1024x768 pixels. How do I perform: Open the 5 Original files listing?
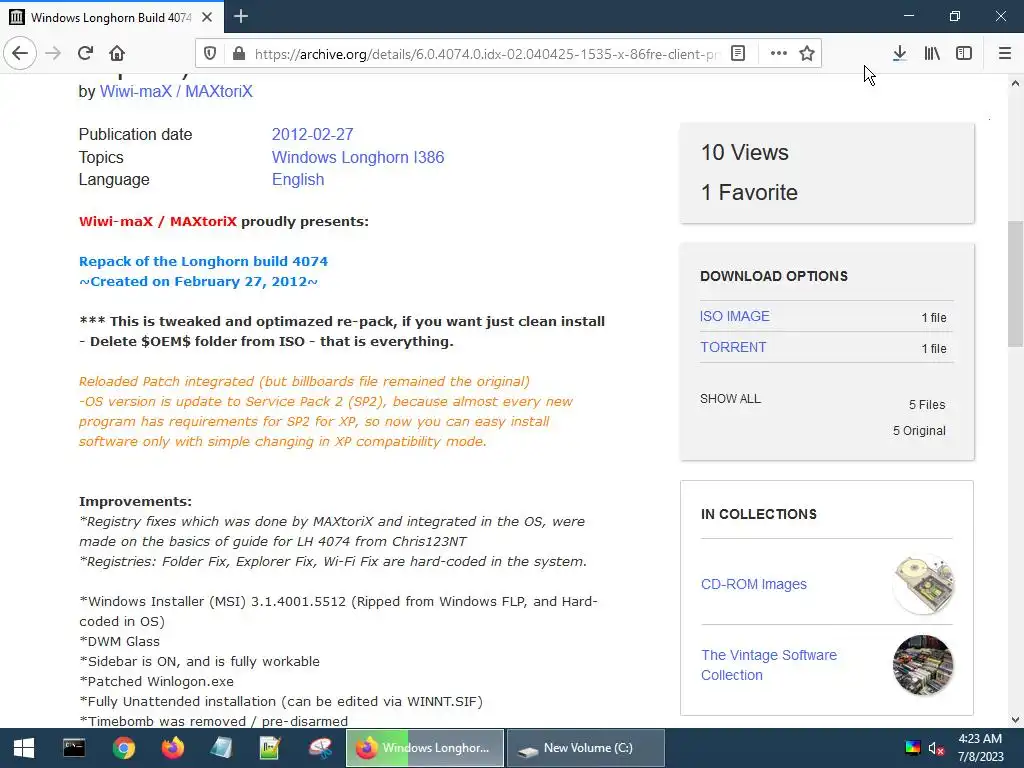pos(919,431)
